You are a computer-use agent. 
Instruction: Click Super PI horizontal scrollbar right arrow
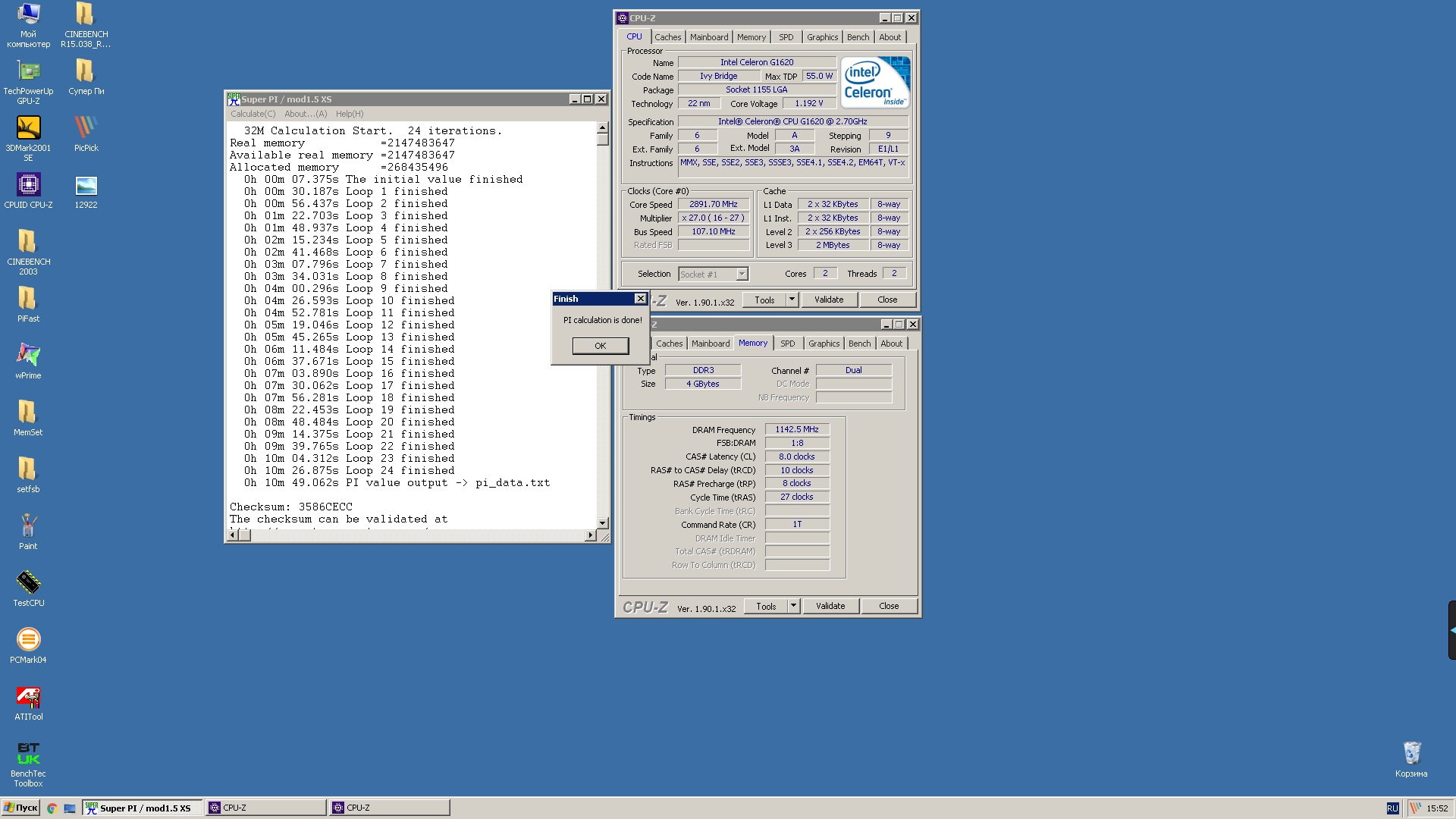pos(590,535)
